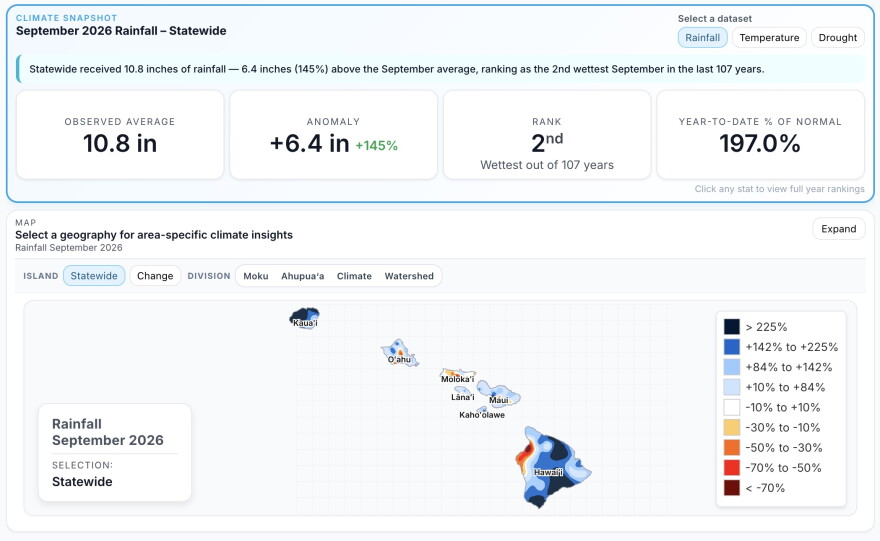
Task: Expand the map view
Action: (x=838, y=229)
